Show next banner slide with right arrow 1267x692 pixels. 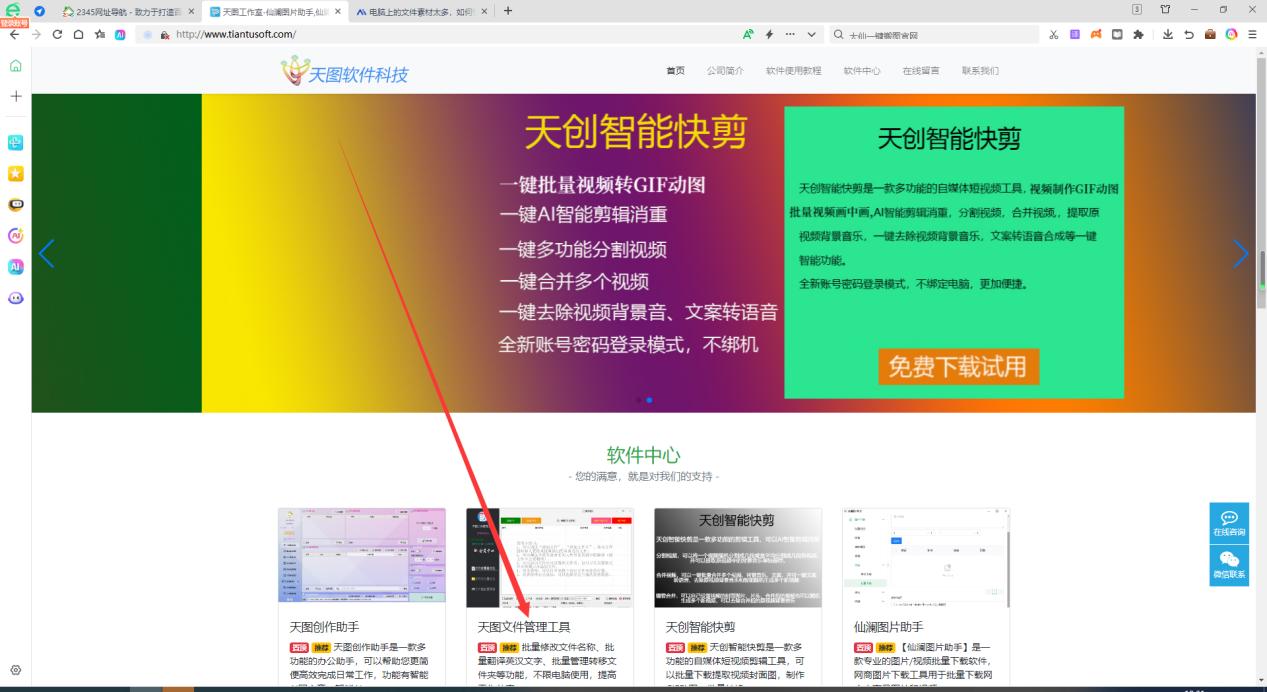click(x=1240, y=253)
